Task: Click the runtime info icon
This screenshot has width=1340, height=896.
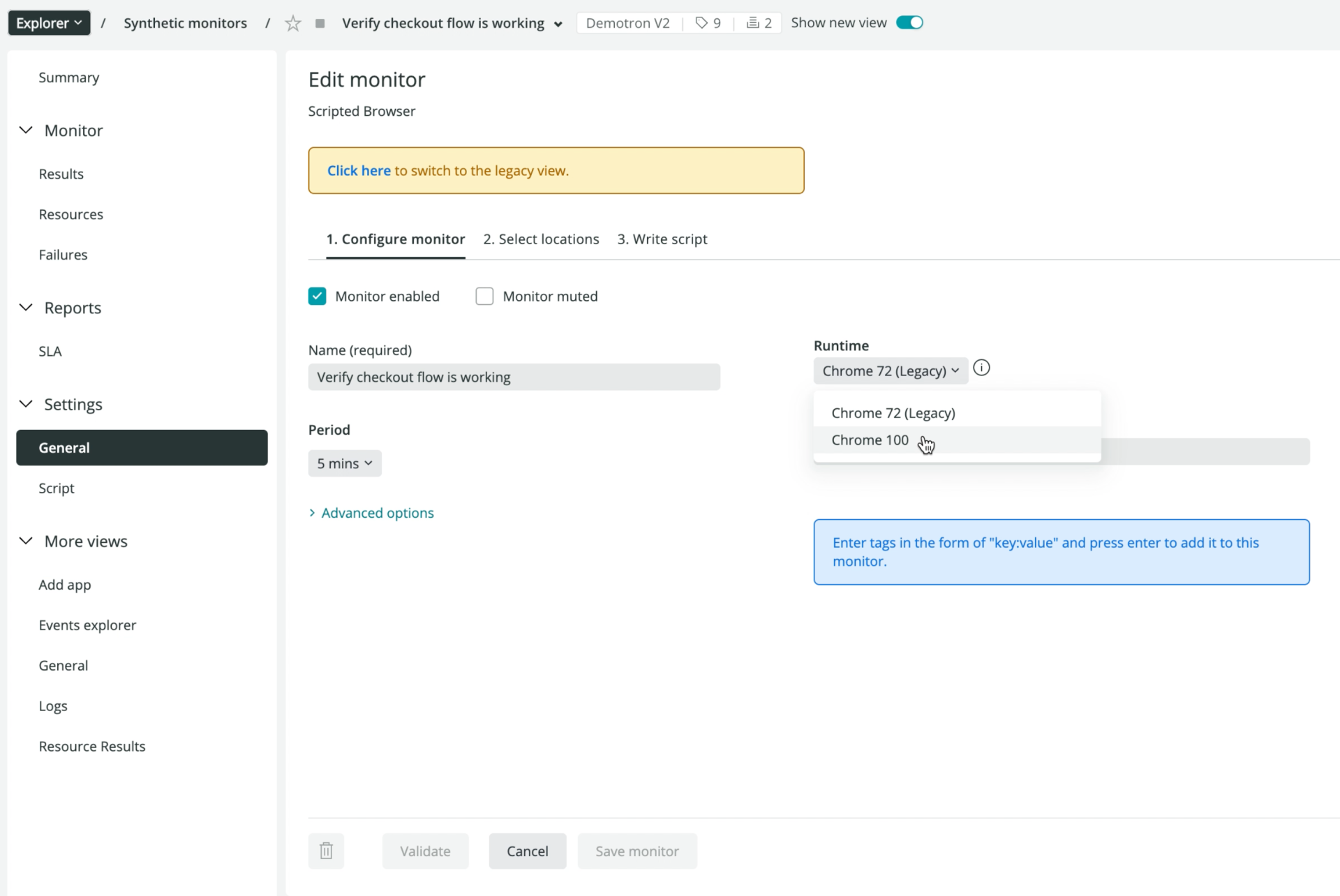Action: click(x=981, y=367)
